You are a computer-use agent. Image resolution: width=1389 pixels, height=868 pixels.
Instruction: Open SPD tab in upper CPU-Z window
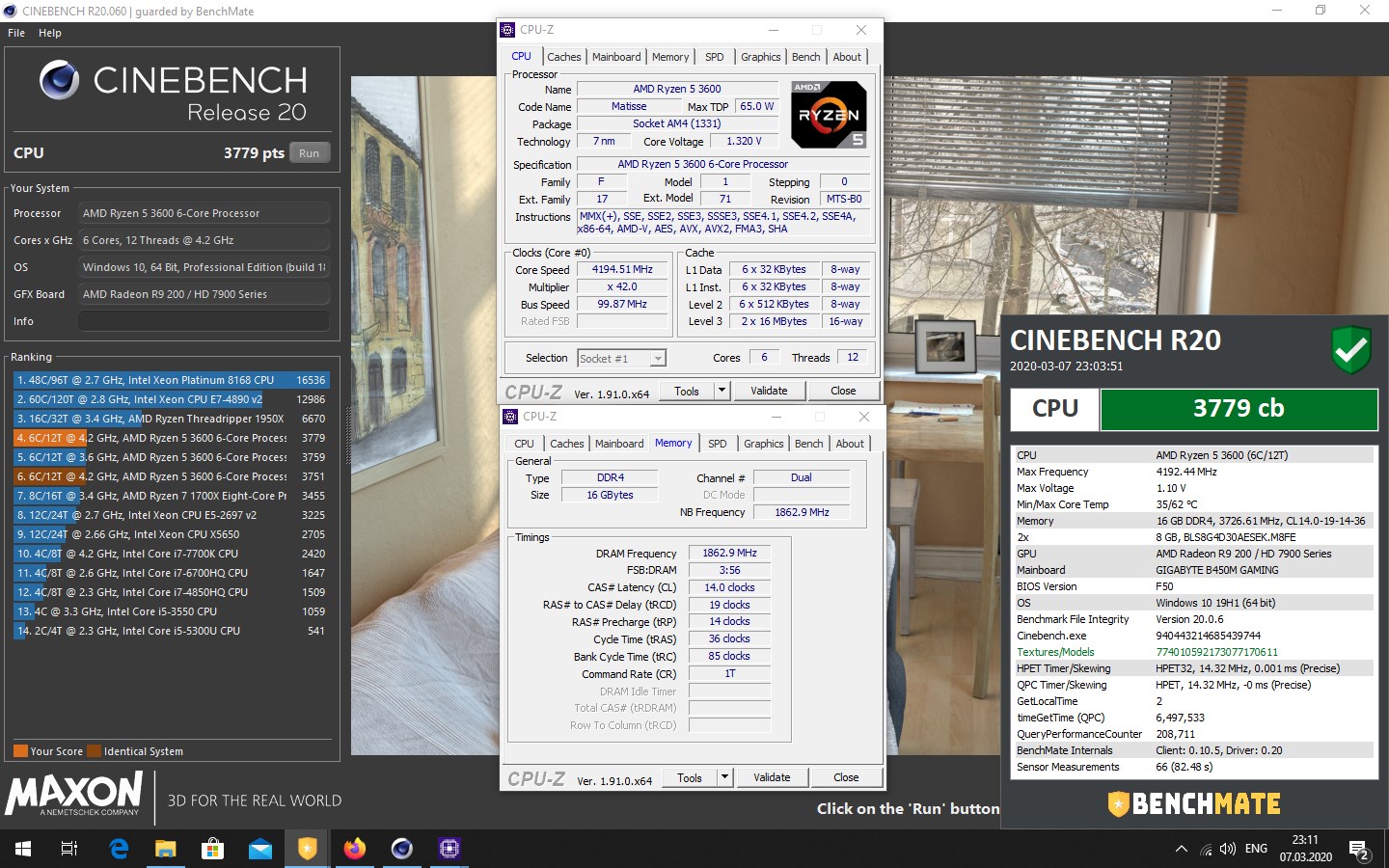(x=715, y=57)
